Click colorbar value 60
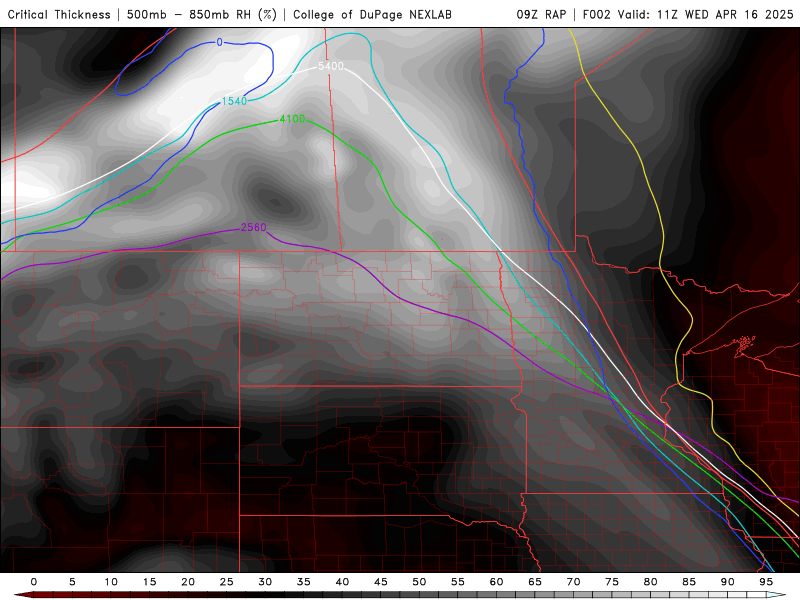The image size is (800, 600). (x=496, y=582)
